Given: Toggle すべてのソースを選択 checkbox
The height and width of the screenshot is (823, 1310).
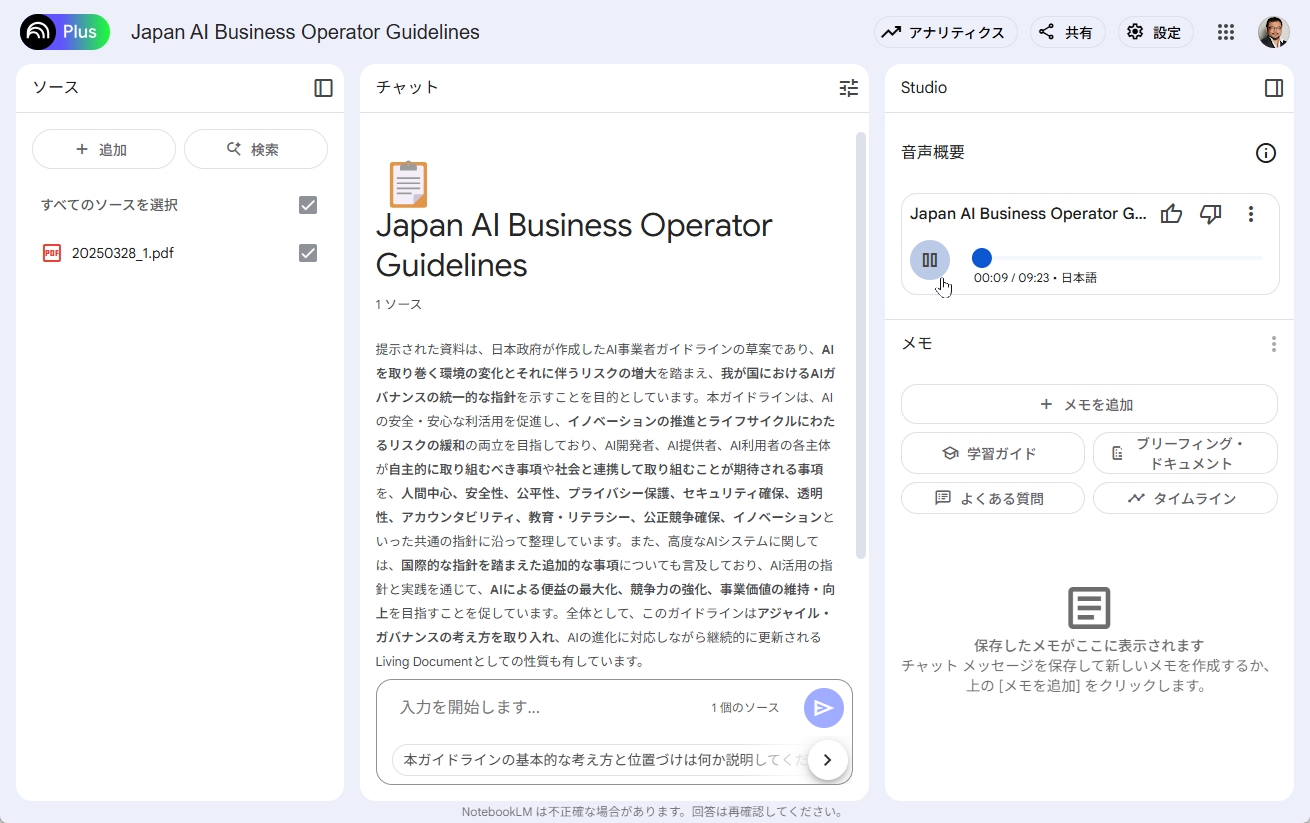Looking at the screenshot, I should (x=308, y=205).
